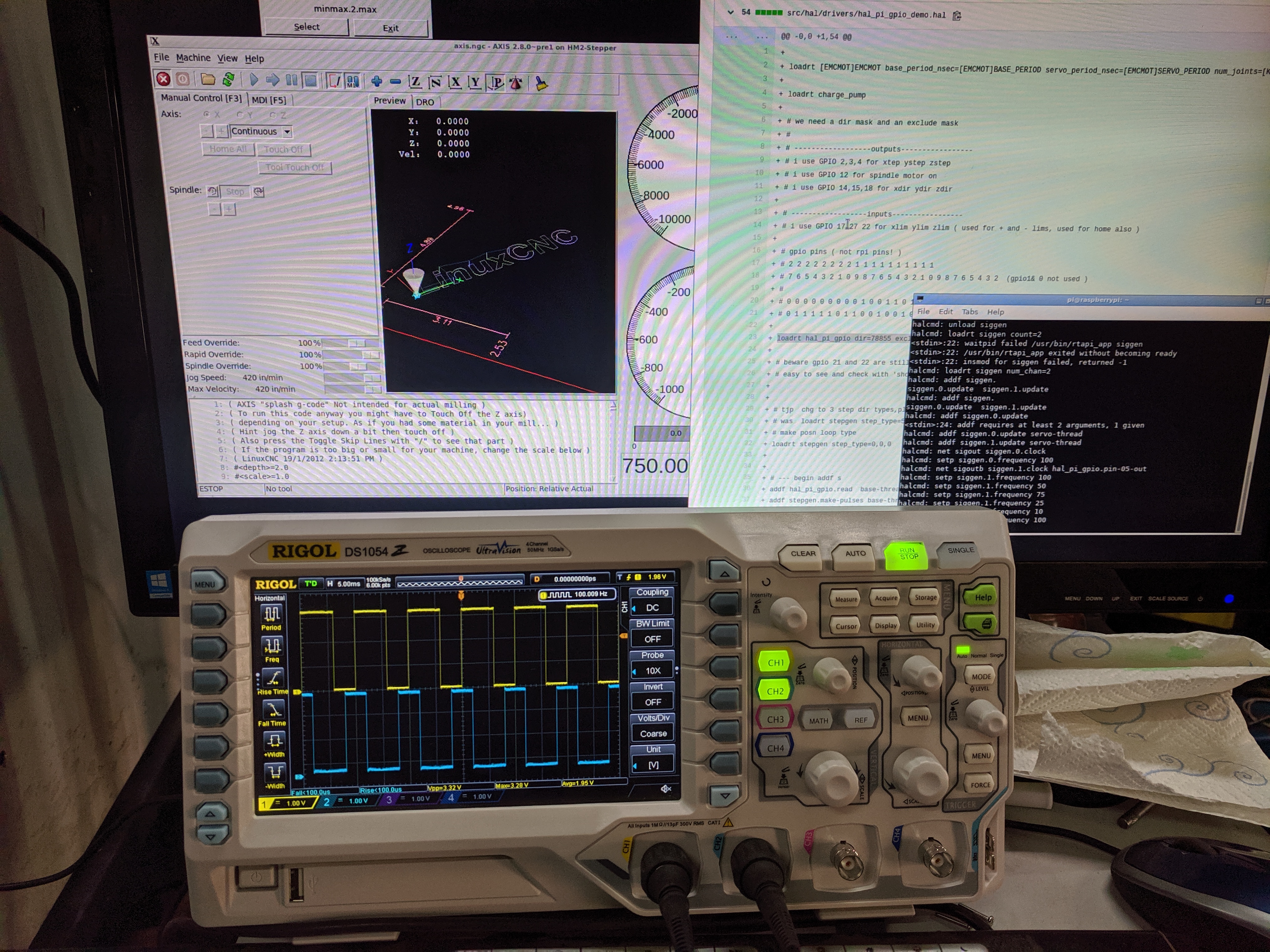Switch to perspective view P icon

coord(495,83)
